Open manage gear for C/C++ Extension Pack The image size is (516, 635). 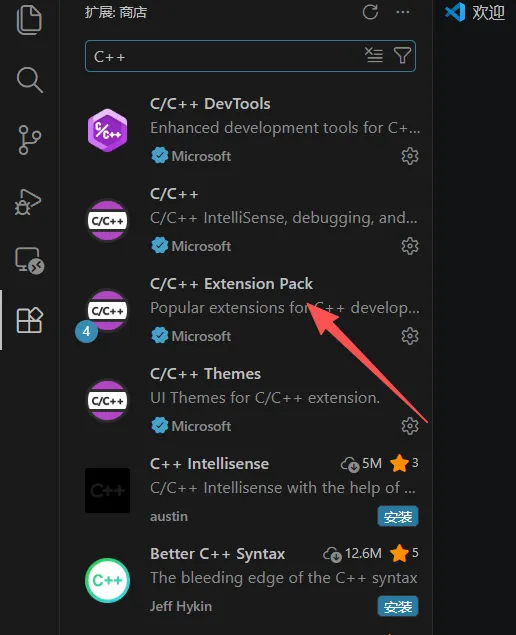click(409, 336)
